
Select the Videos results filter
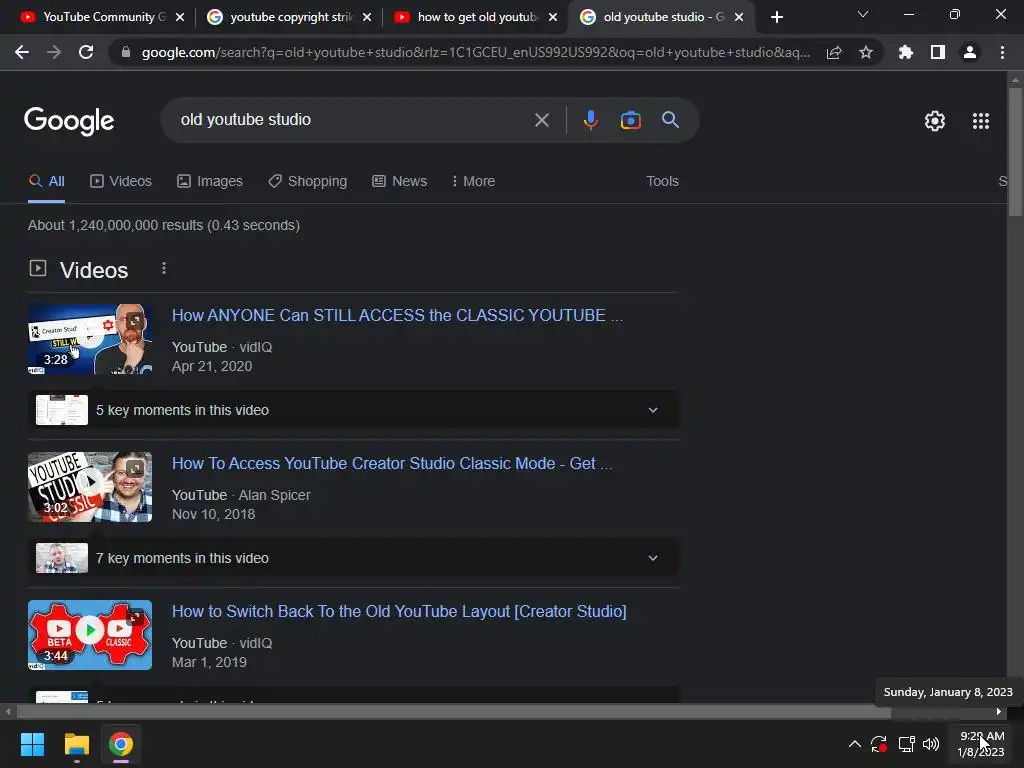[x=121, y=181]
